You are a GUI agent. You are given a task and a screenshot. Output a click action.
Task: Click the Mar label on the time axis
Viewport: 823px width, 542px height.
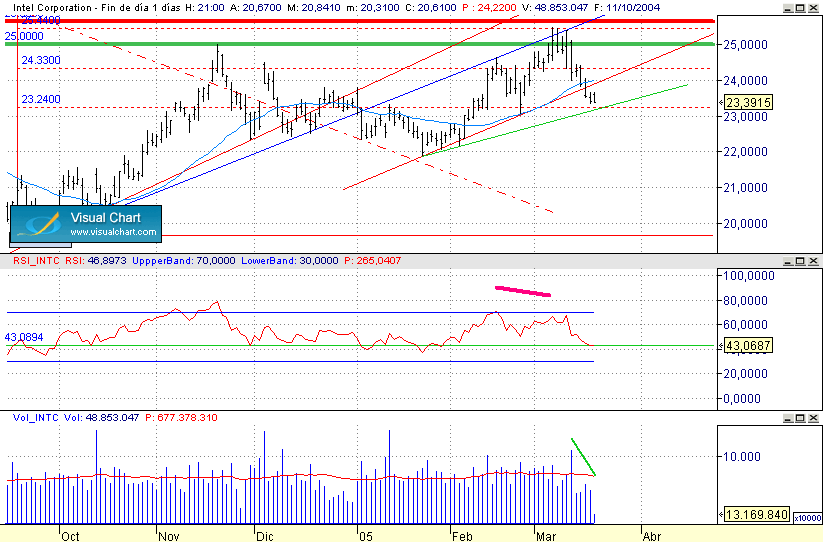point(546,536)
